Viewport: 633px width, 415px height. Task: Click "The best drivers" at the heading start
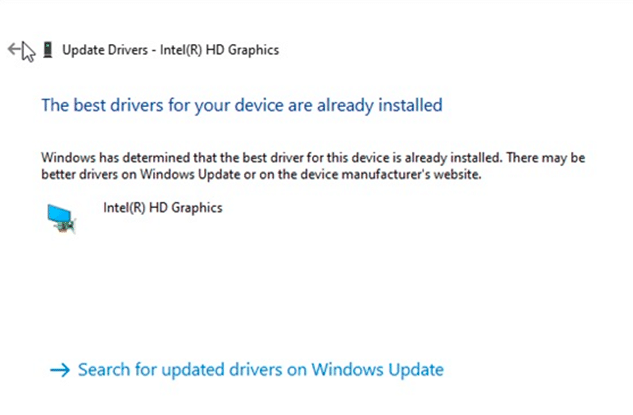click(102, 105)
